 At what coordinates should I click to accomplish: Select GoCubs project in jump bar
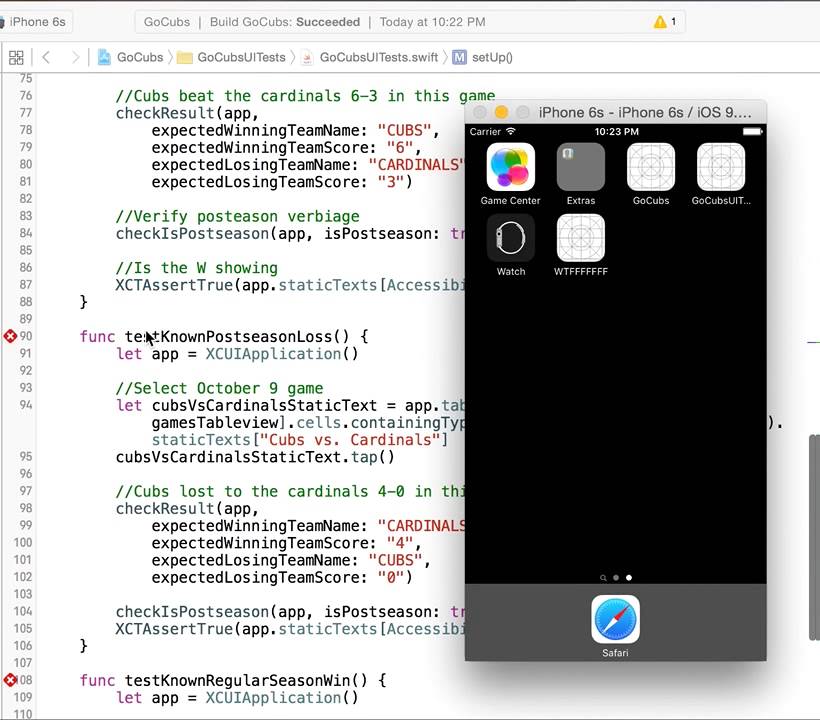[x=131, y=57]
